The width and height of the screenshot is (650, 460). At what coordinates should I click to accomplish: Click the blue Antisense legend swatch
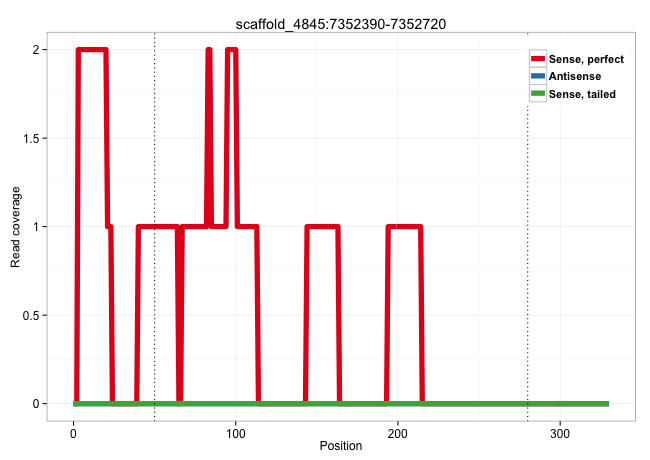tap(538, 76)
